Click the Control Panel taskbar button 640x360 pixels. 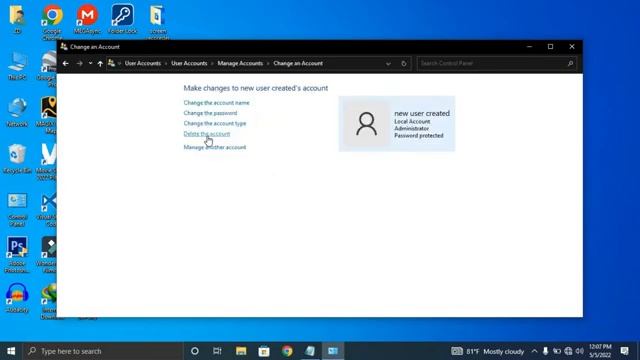tap(333, 351)
